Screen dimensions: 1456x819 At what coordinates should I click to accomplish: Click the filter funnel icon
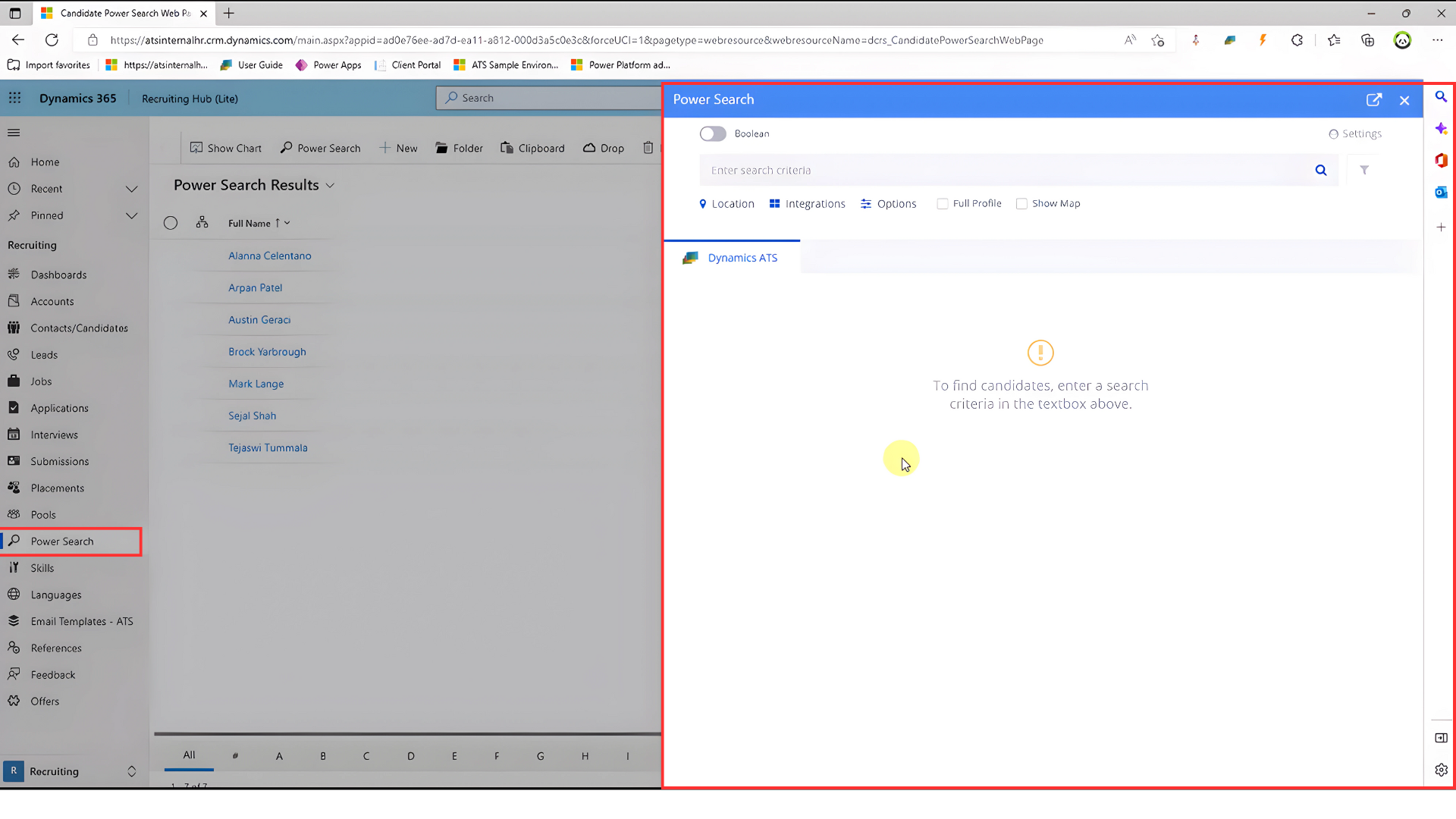(1364, 170)
